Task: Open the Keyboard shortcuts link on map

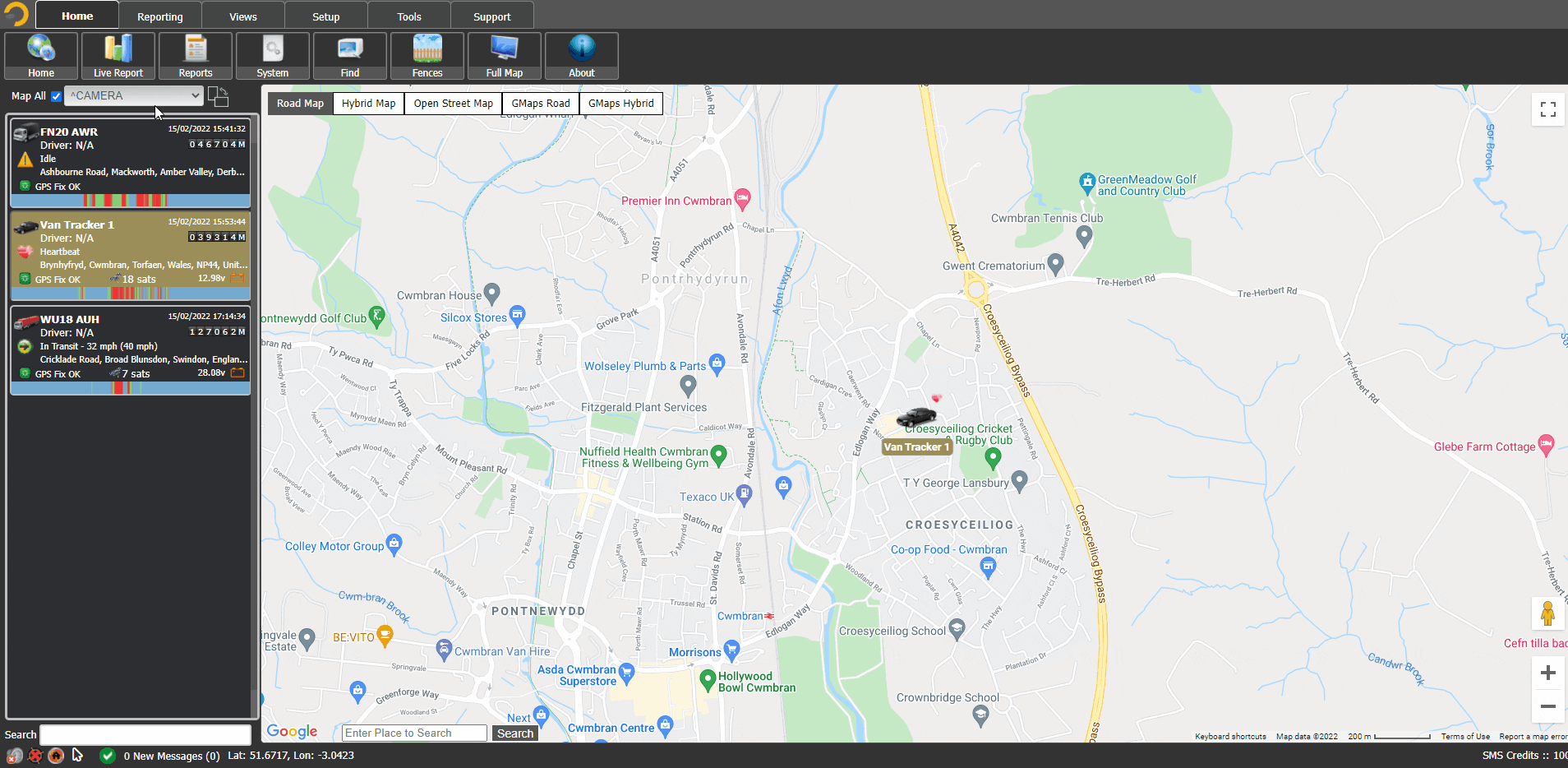Action: pos(1230,737)
